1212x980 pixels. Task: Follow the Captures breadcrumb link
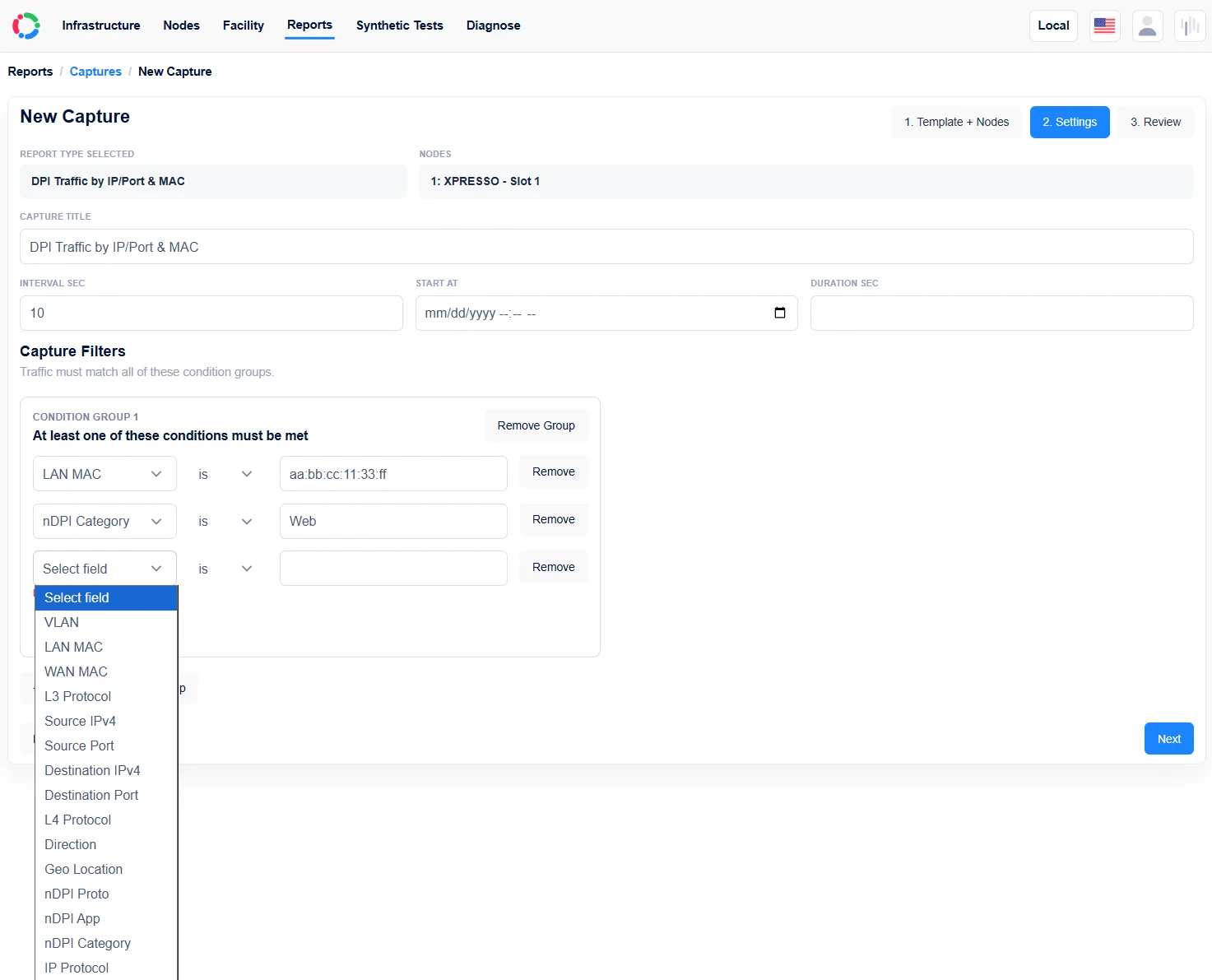click(95, 72)
